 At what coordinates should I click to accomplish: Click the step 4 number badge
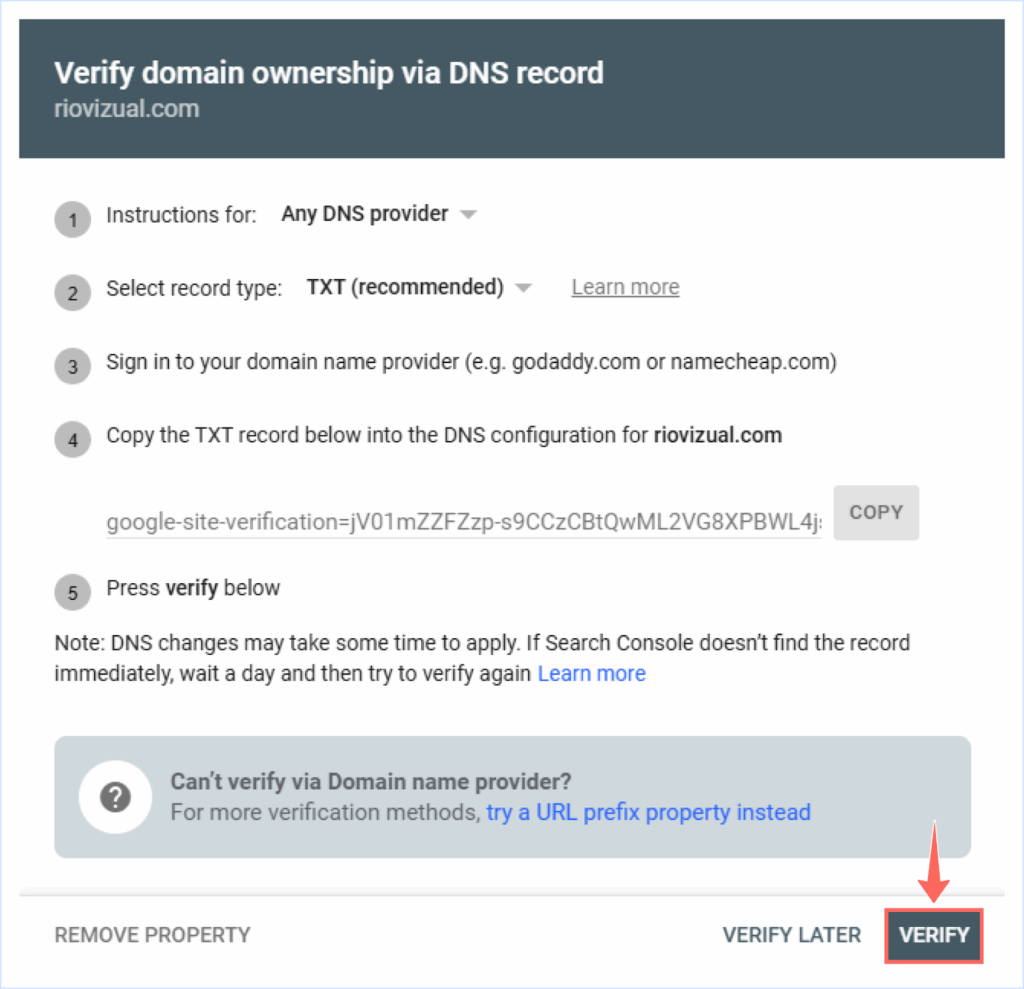pos(72,439)
